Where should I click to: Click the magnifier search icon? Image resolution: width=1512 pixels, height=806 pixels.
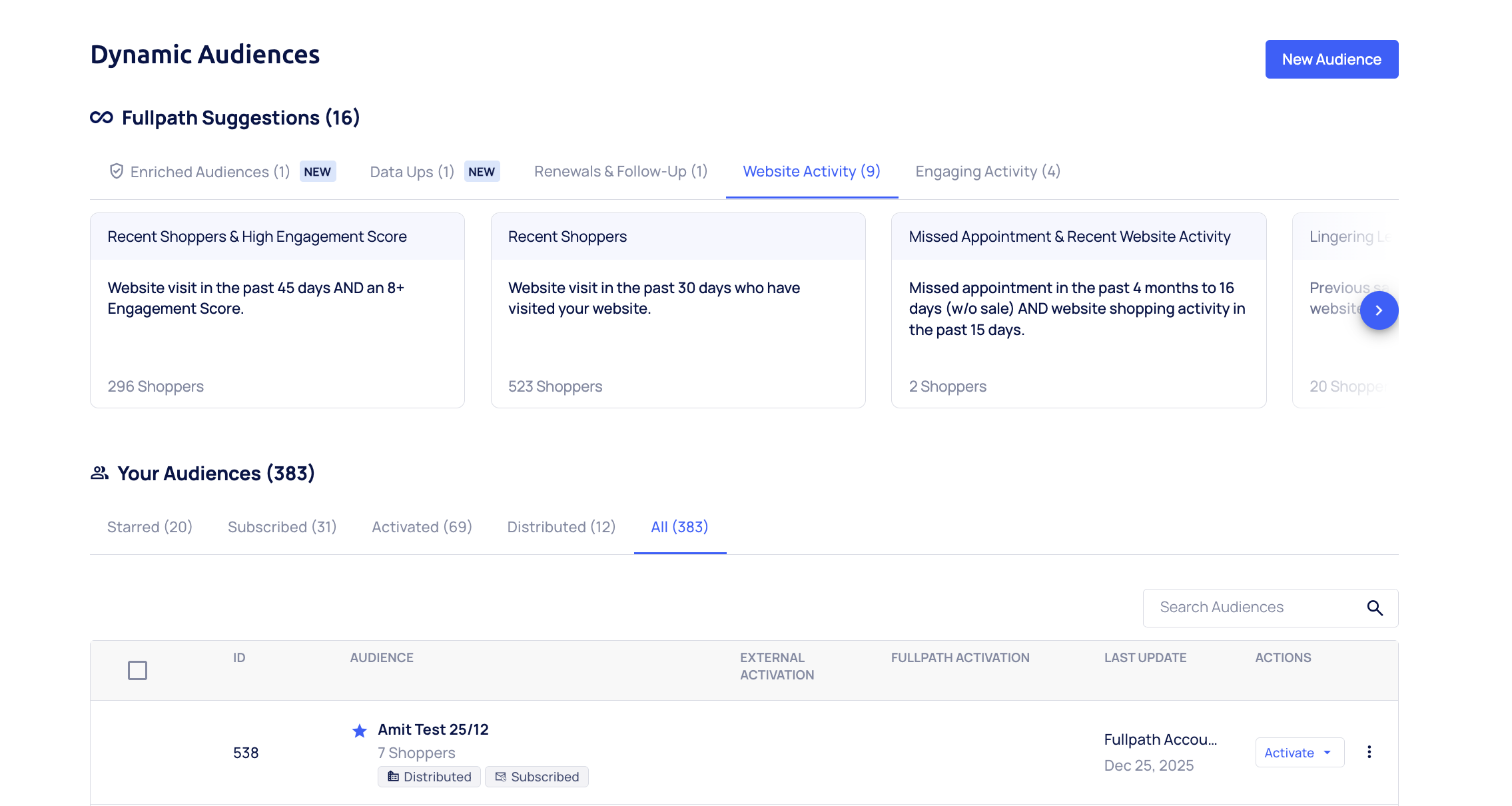coord(1375,607)
